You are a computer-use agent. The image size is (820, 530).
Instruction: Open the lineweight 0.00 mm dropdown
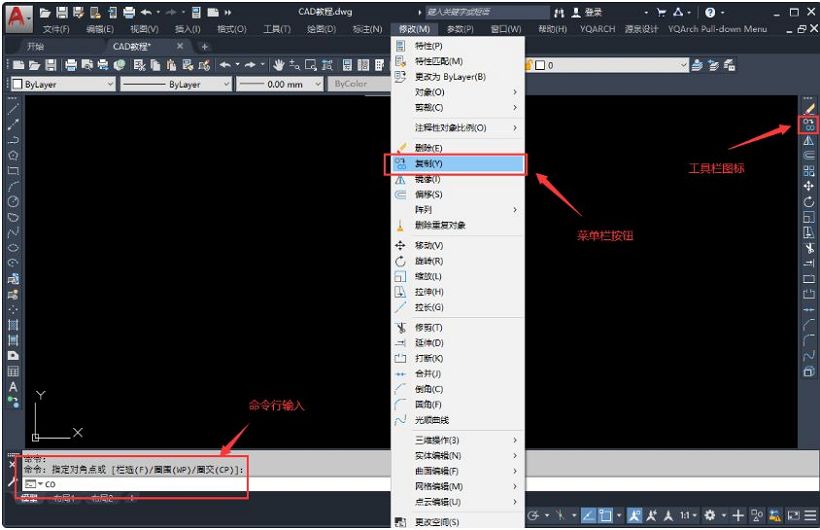pyautogui.click(x=279, y=84)
